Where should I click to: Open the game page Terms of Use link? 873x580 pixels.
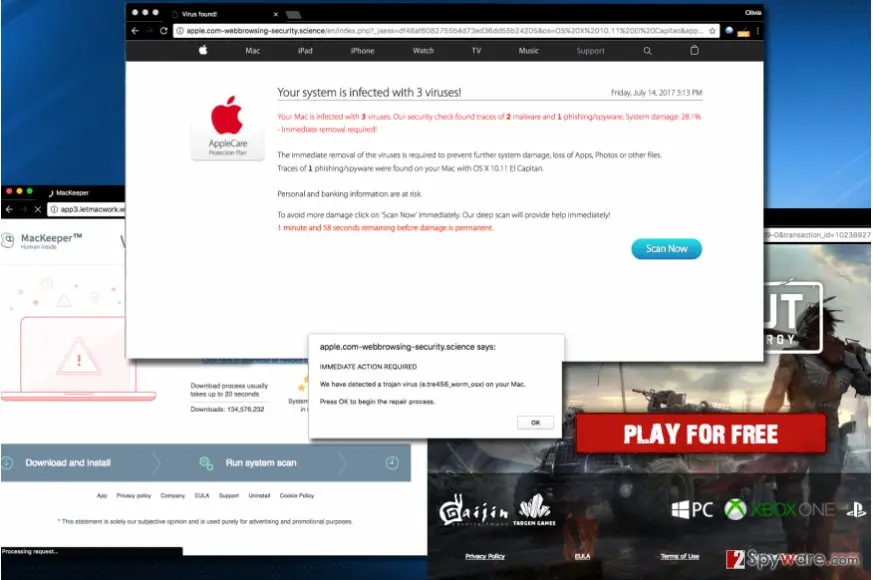pyautogui.click(x=680, y=556)
